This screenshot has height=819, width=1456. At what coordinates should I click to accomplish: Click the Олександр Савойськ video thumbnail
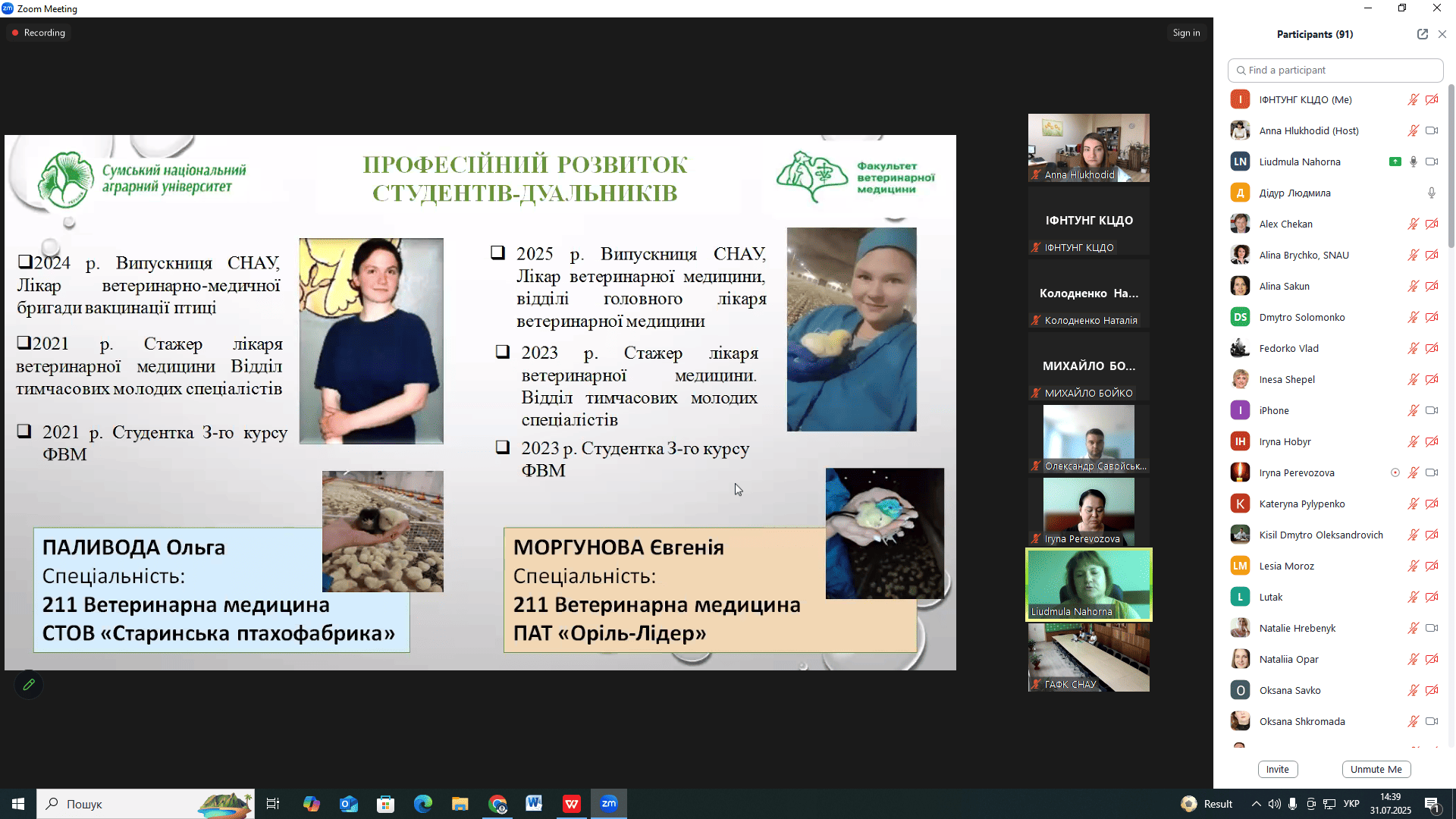1089,439
